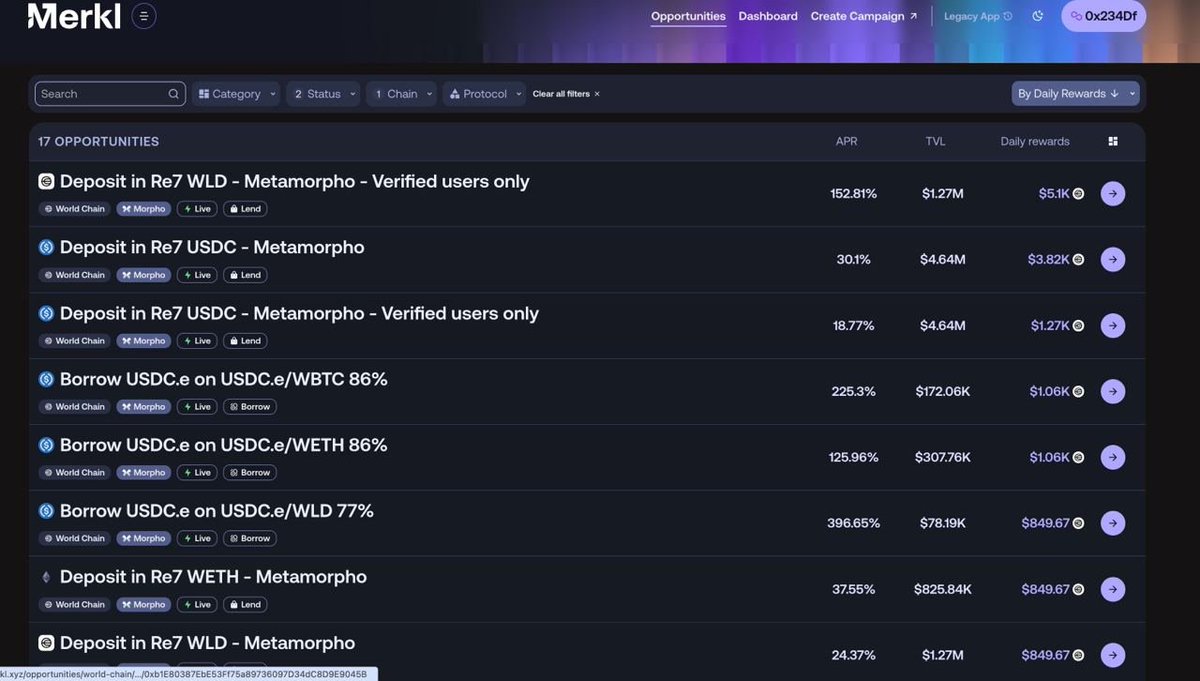1200x681 pixels.
Task: Click the $825.84K TVL value
Action: click(x=942, y=589)
